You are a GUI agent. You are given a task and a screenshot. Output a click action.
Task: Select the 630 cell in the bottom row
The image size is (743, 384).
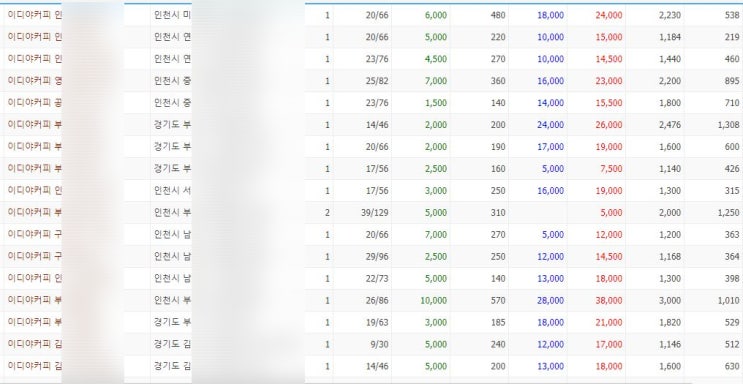tap(732, 366)
